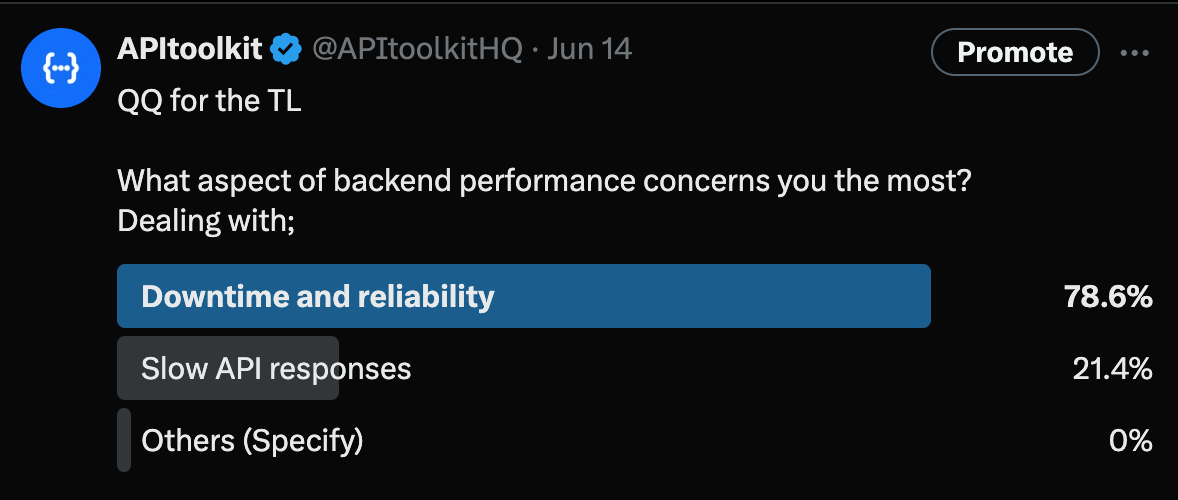The width and height of the screenshot is (1178, 500).
Task: Click the 78.6% poll result
Action: click(x=1108, y=296)
